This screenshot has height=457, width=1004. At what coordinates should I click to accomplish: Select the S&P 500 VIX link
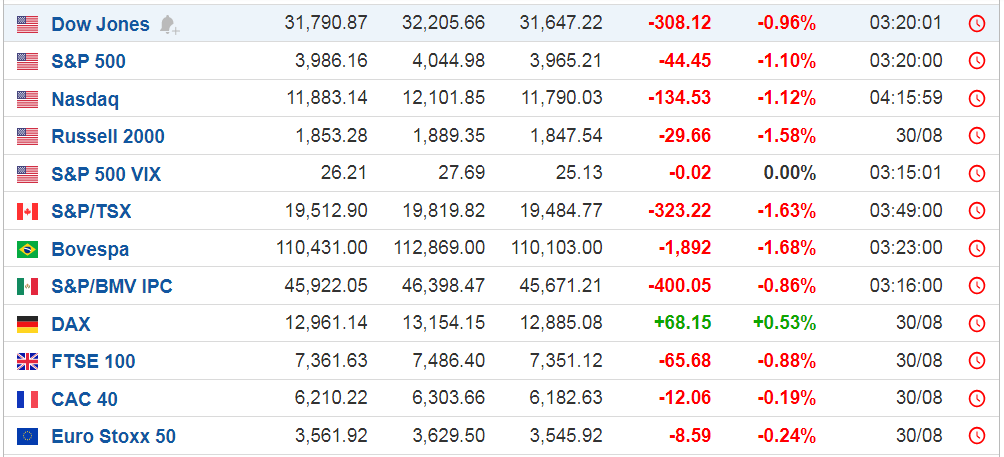[106, 174]
